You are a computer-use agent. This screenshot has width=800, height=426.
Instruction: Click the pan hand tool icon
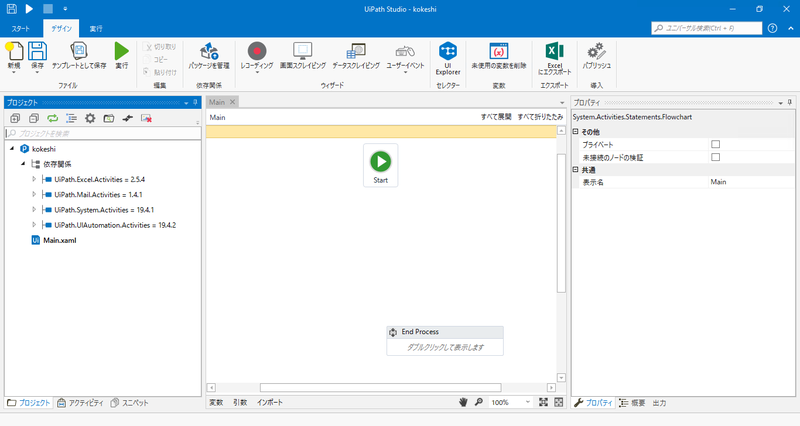pos(463,403)
